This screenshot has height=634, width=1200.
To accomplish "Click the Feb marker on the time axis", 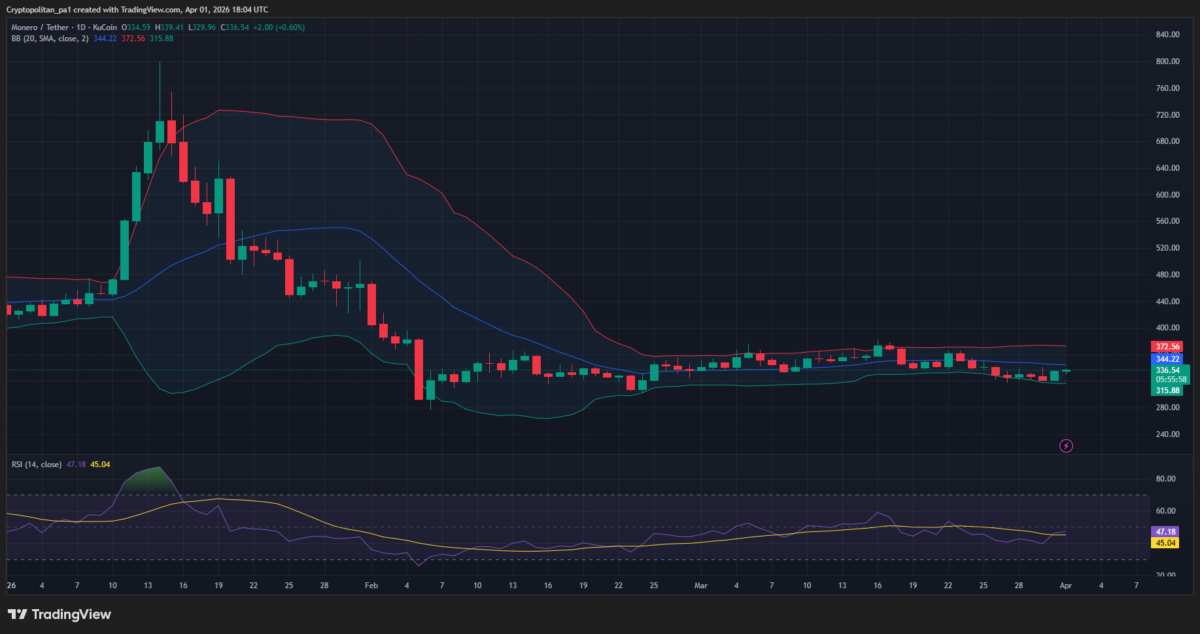I will pyautogui.click(x=371, y=586).
